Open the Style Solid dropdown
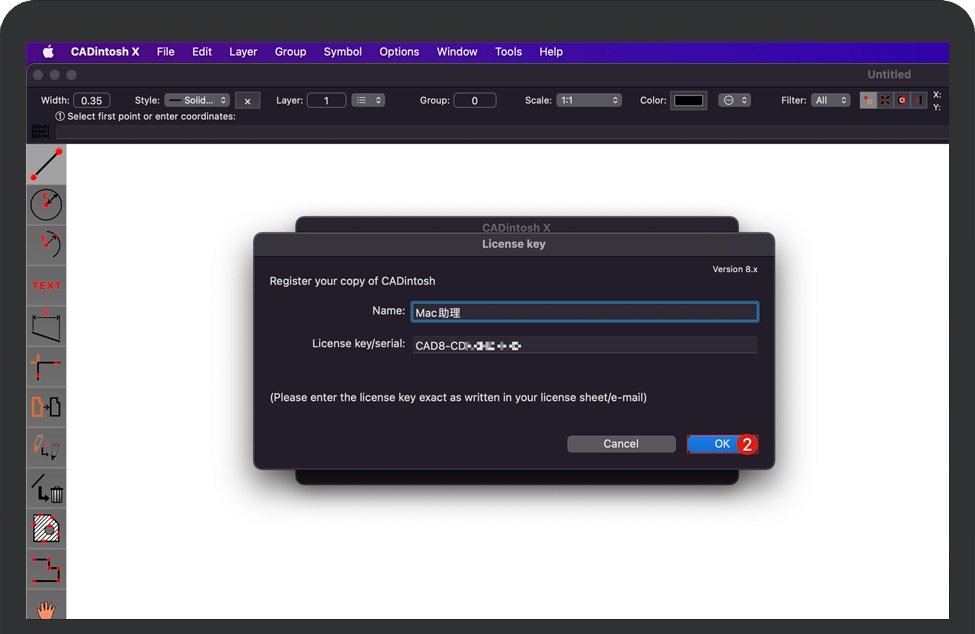This screenshot has width=975, height=634. [197, 100]
